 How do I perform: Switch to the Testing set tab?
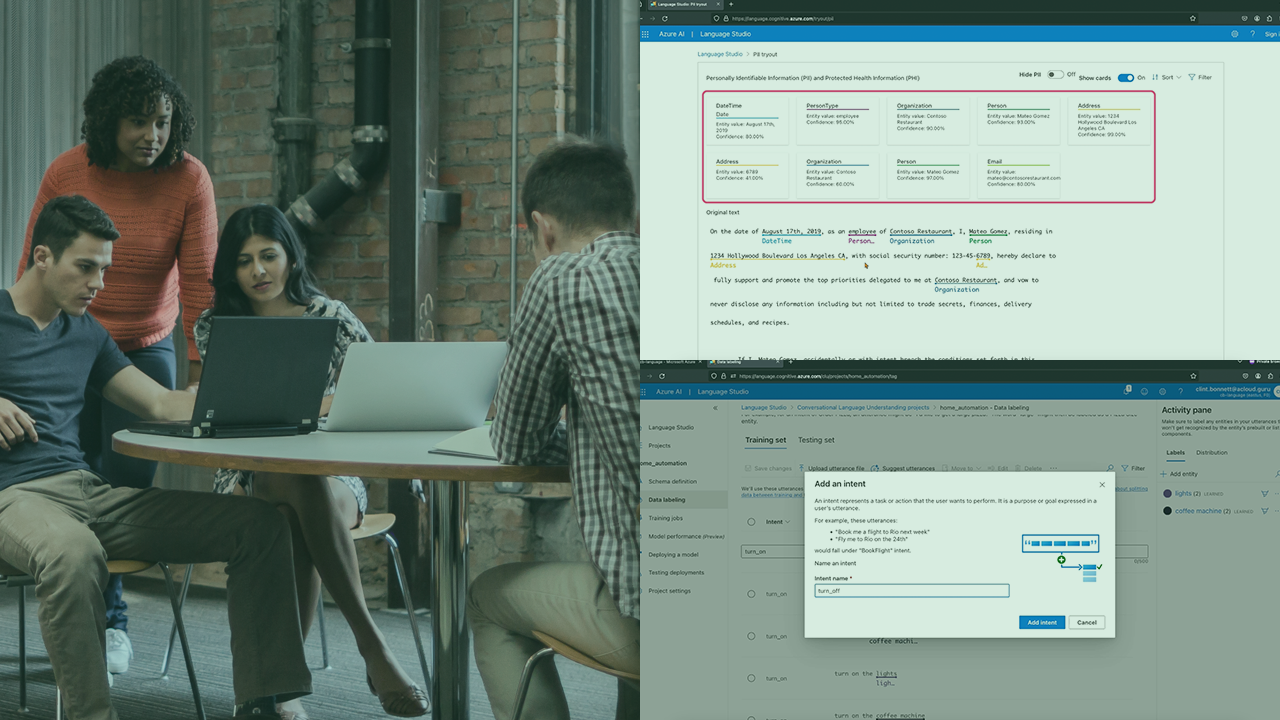(x=816, y=440)
